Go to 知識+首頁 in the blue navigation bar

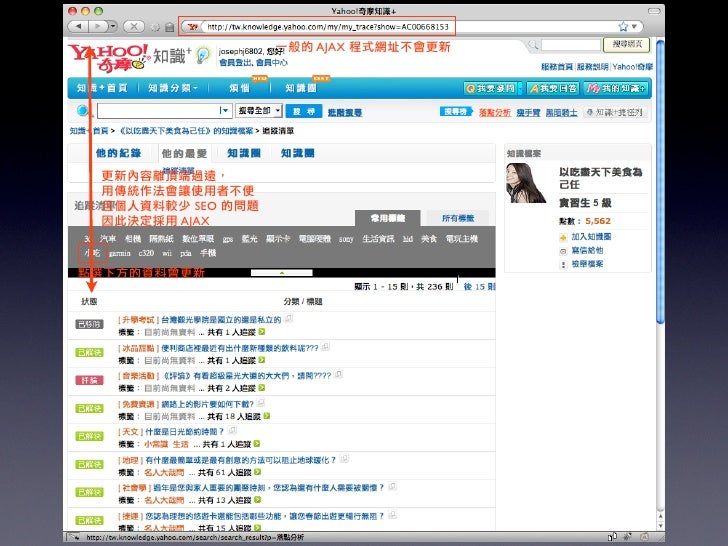point(102,88)
